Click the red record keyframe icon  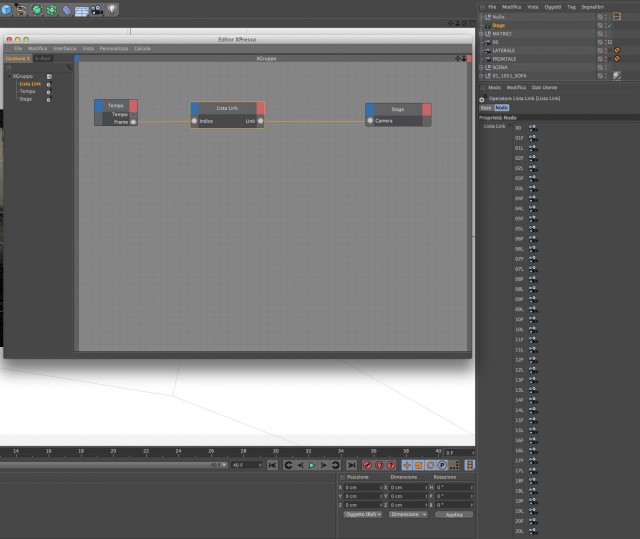click(367, 465)
